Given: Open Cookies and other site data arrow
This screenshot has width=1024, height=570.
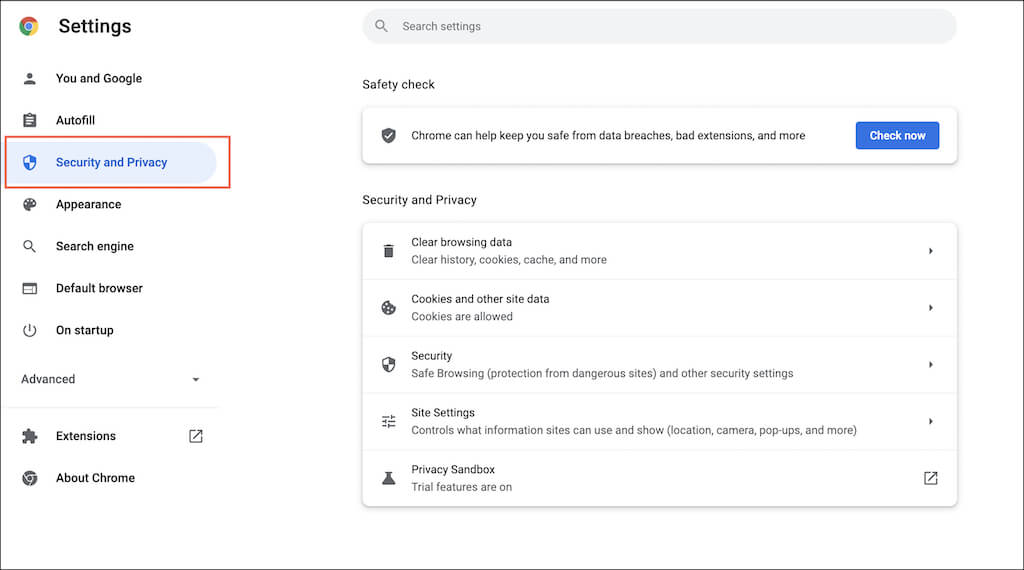Looking at the screenshot, I should pyautogui.click(x=930, y=308).
